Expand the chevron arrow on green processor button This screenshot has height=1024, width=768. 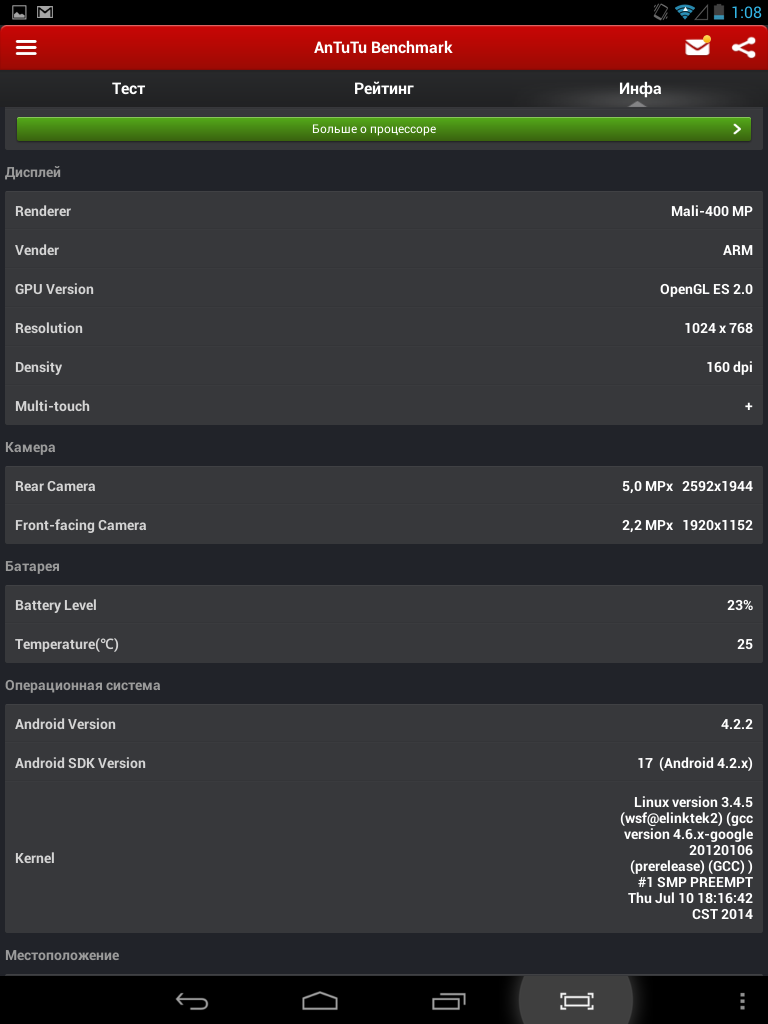(737, 129)
